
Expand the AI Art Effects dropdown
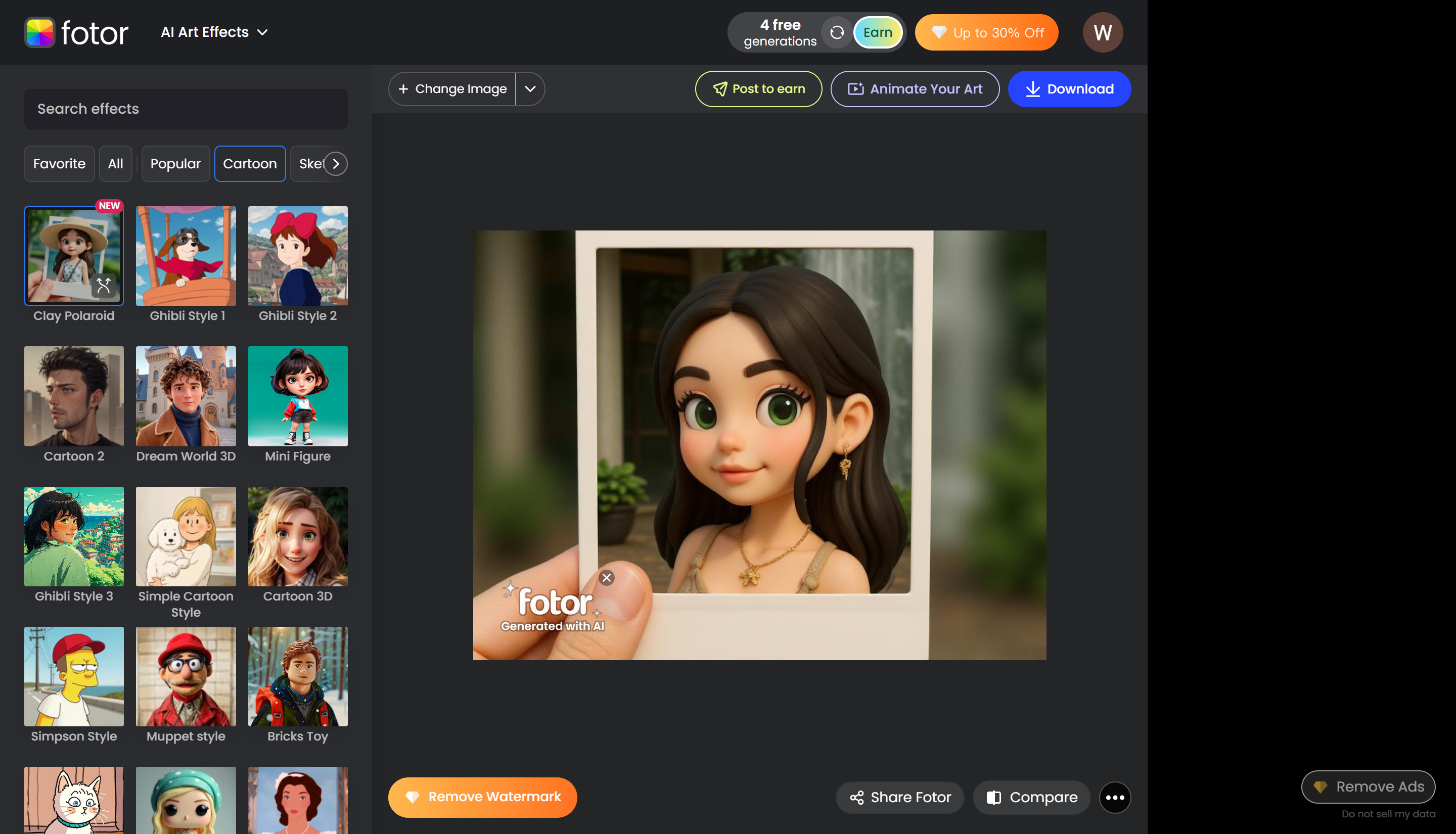213,32
